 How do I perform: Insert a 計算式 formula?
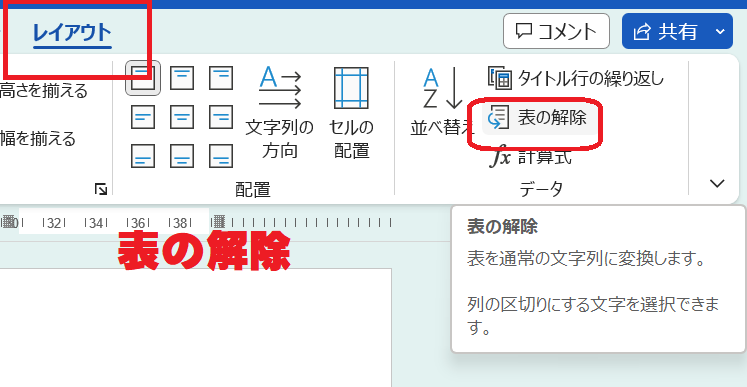point(530,157)
